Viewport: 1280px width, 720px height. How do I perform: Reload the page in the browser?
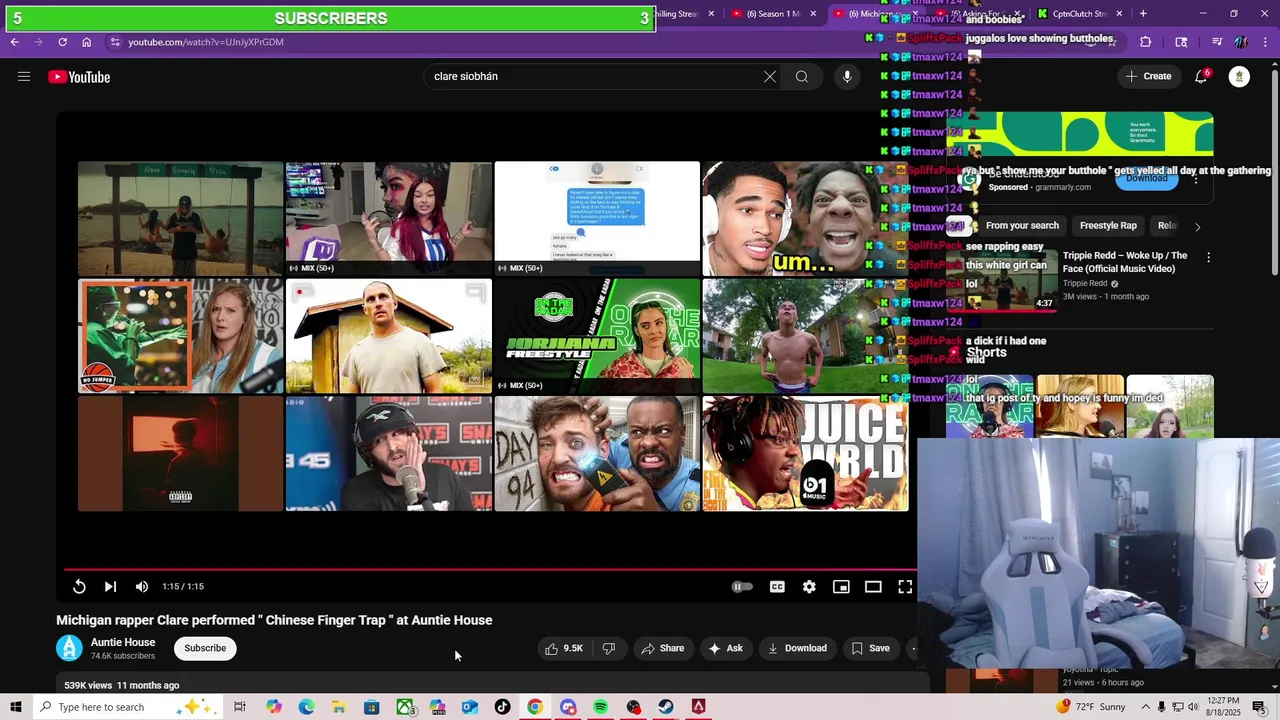click(x=62, y=42)
